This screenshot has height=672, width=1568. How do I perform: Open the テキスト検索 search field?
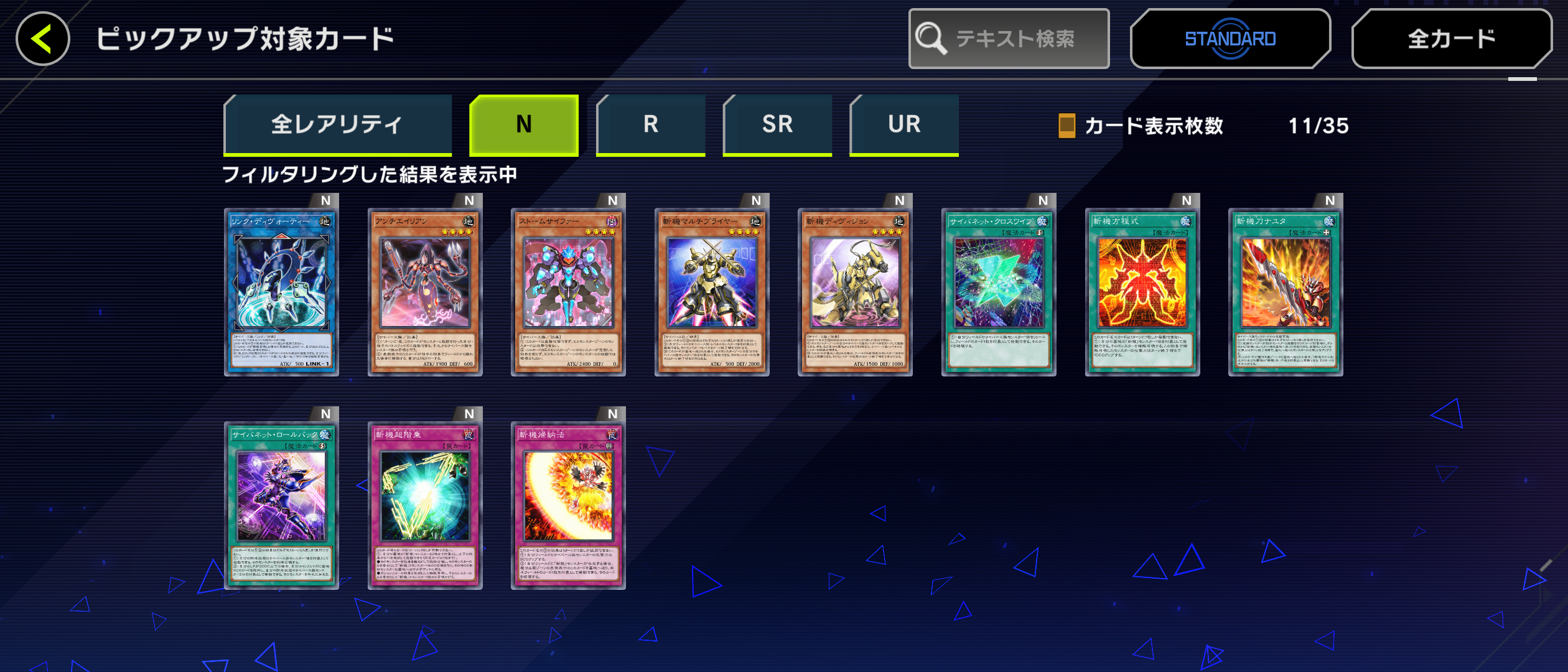pos(1009,39)
